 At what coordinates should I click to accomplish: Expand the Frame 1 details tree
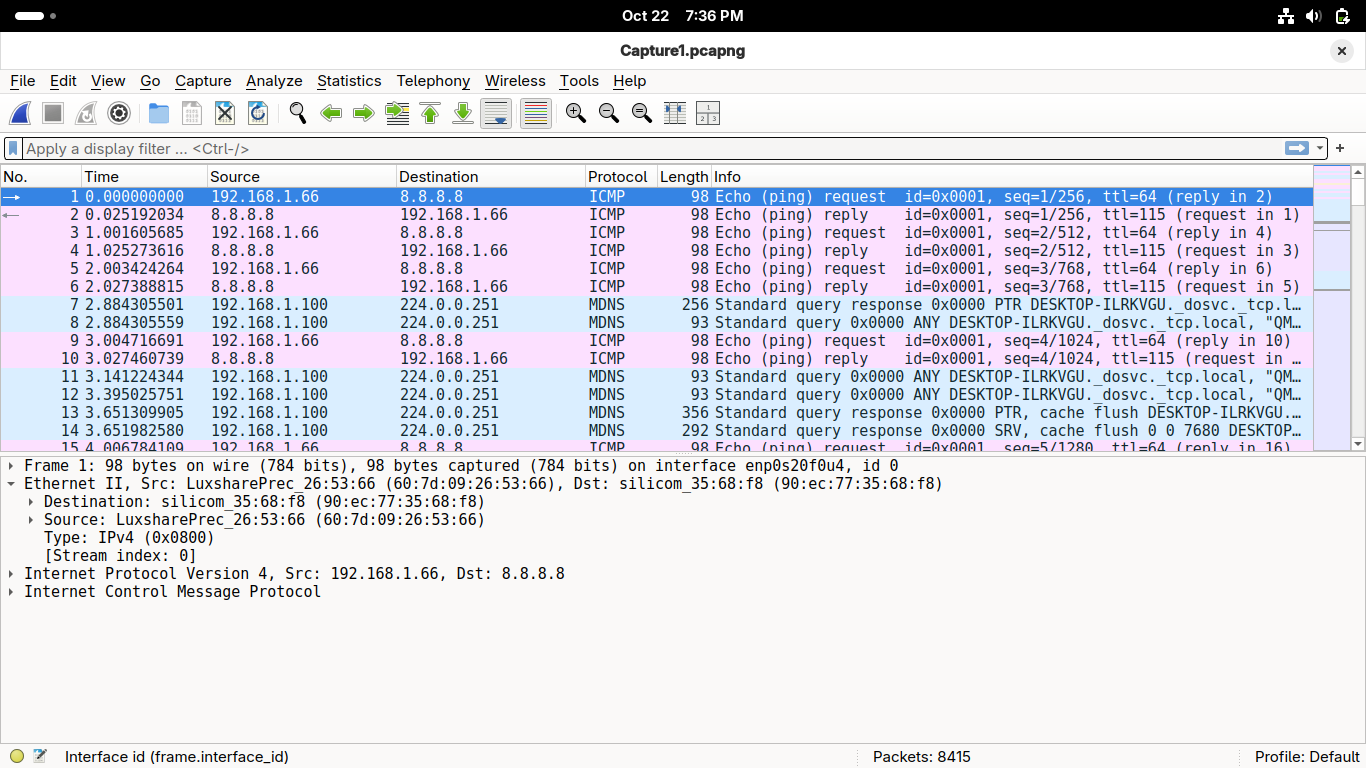point(11,466)
